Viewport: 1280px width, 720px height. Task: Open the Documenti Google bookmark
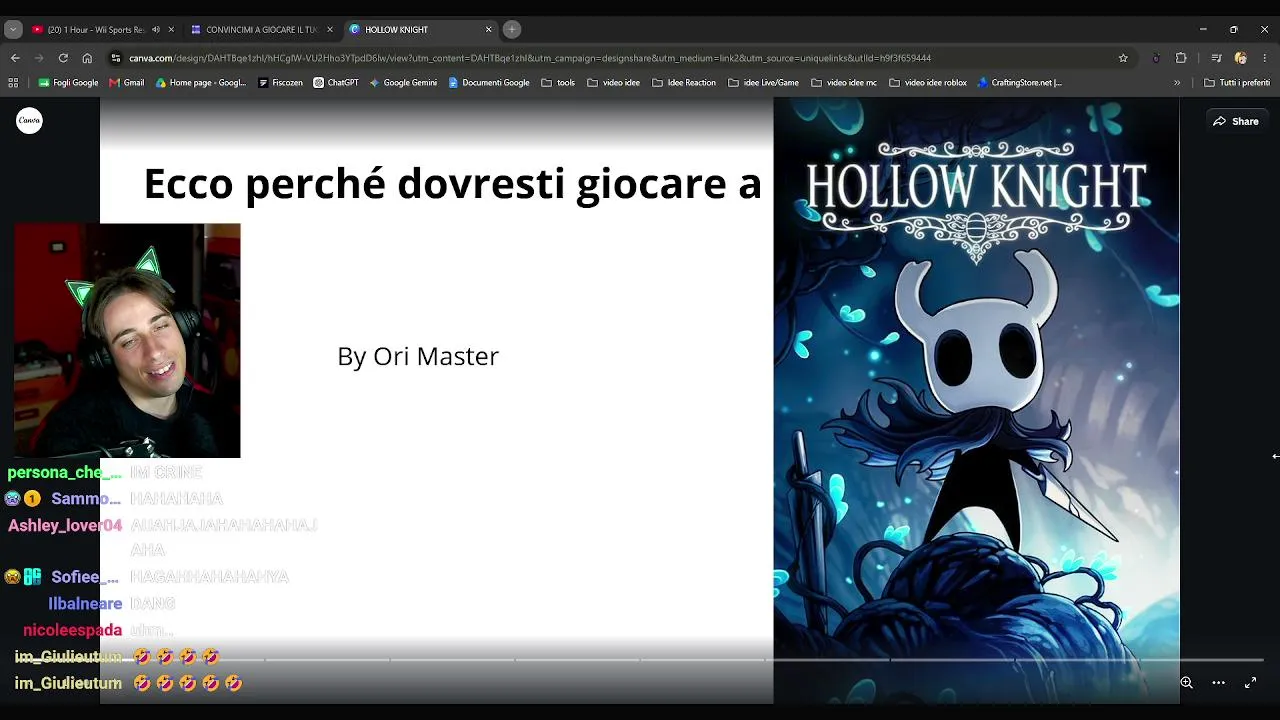pos(489,83)
